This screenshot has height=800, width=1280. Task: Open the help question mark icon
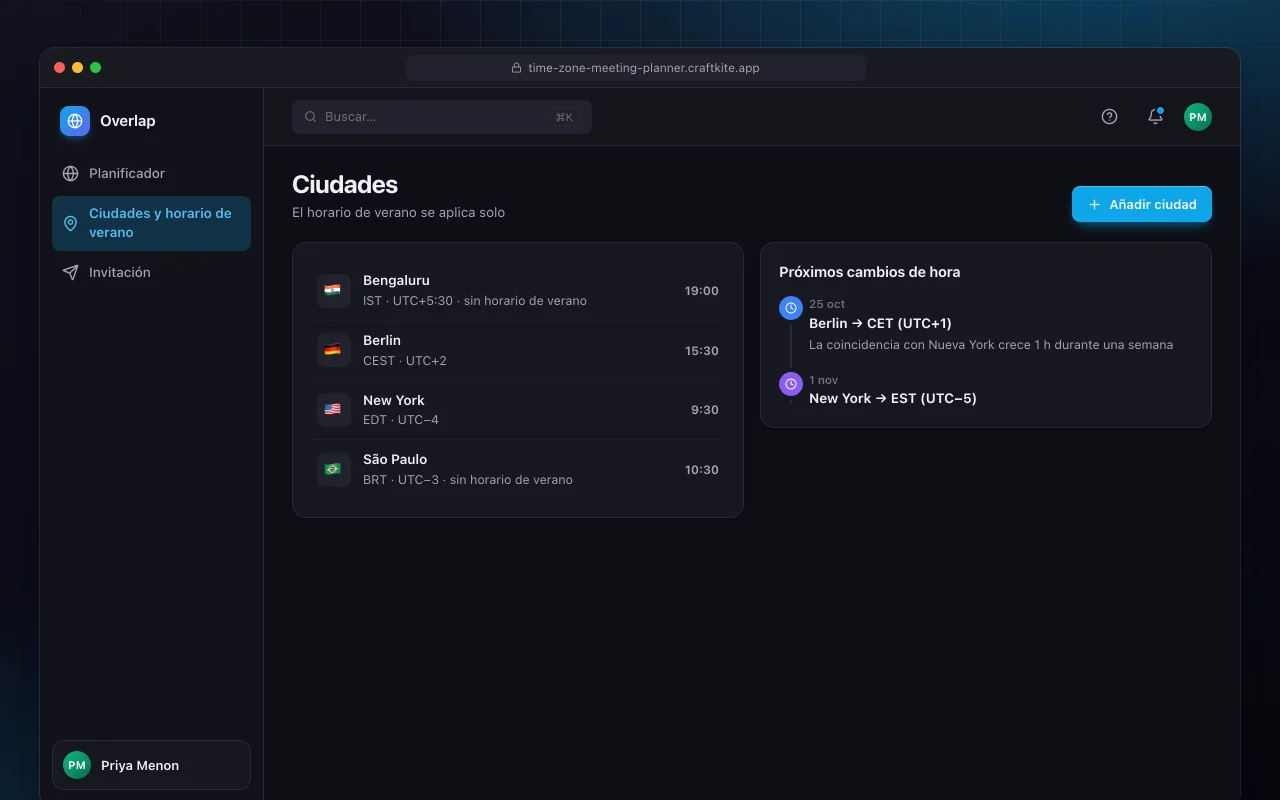[x=1109, y=117]
